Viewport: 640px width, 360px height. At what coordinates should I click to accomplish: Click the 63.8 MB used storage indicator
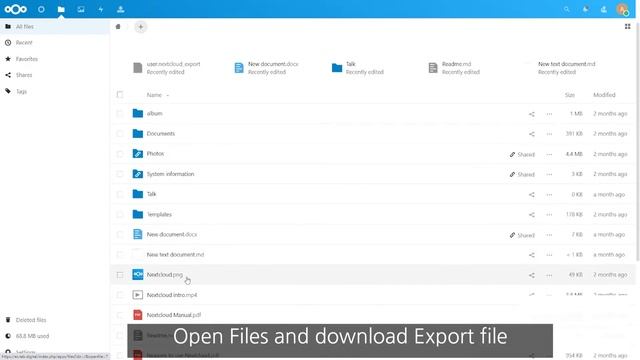[55, 336]
